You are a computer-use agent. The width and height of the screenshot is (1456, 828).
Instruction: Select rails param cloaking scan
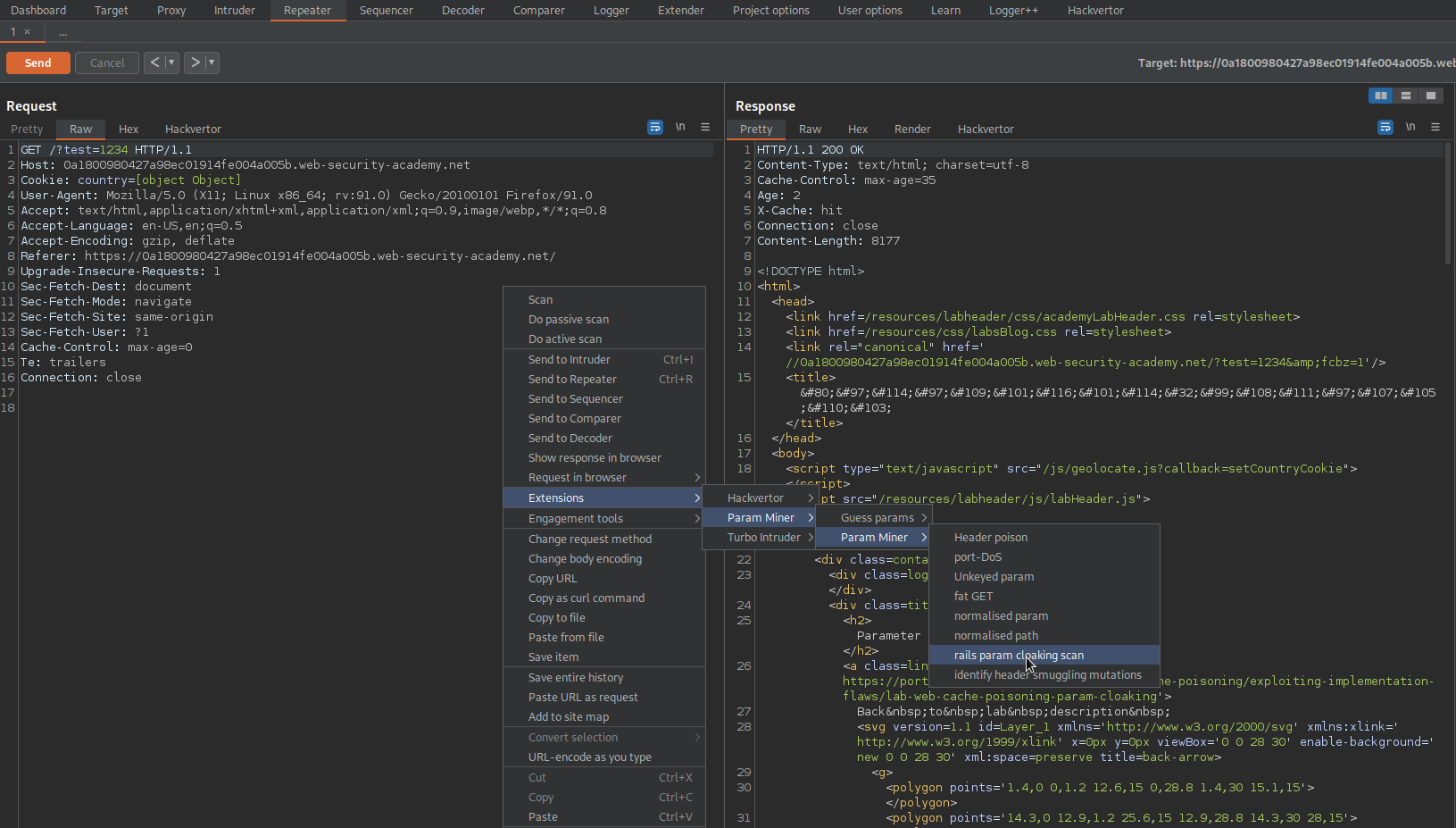1044,656
